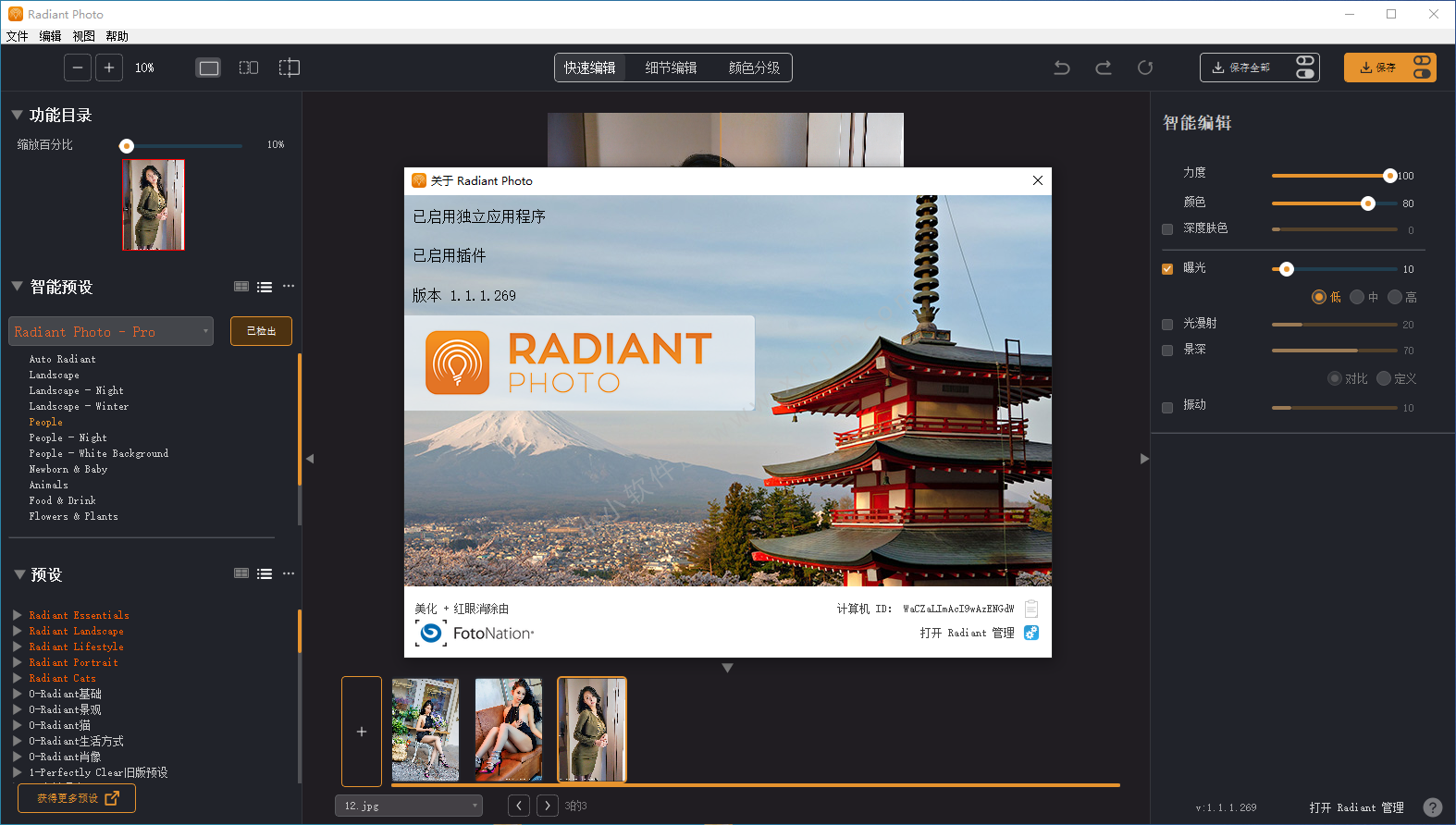Enable the 深度肤色 checkbox
Viewport: 1456px width, 825px height.
click(x=1167, y=229)
